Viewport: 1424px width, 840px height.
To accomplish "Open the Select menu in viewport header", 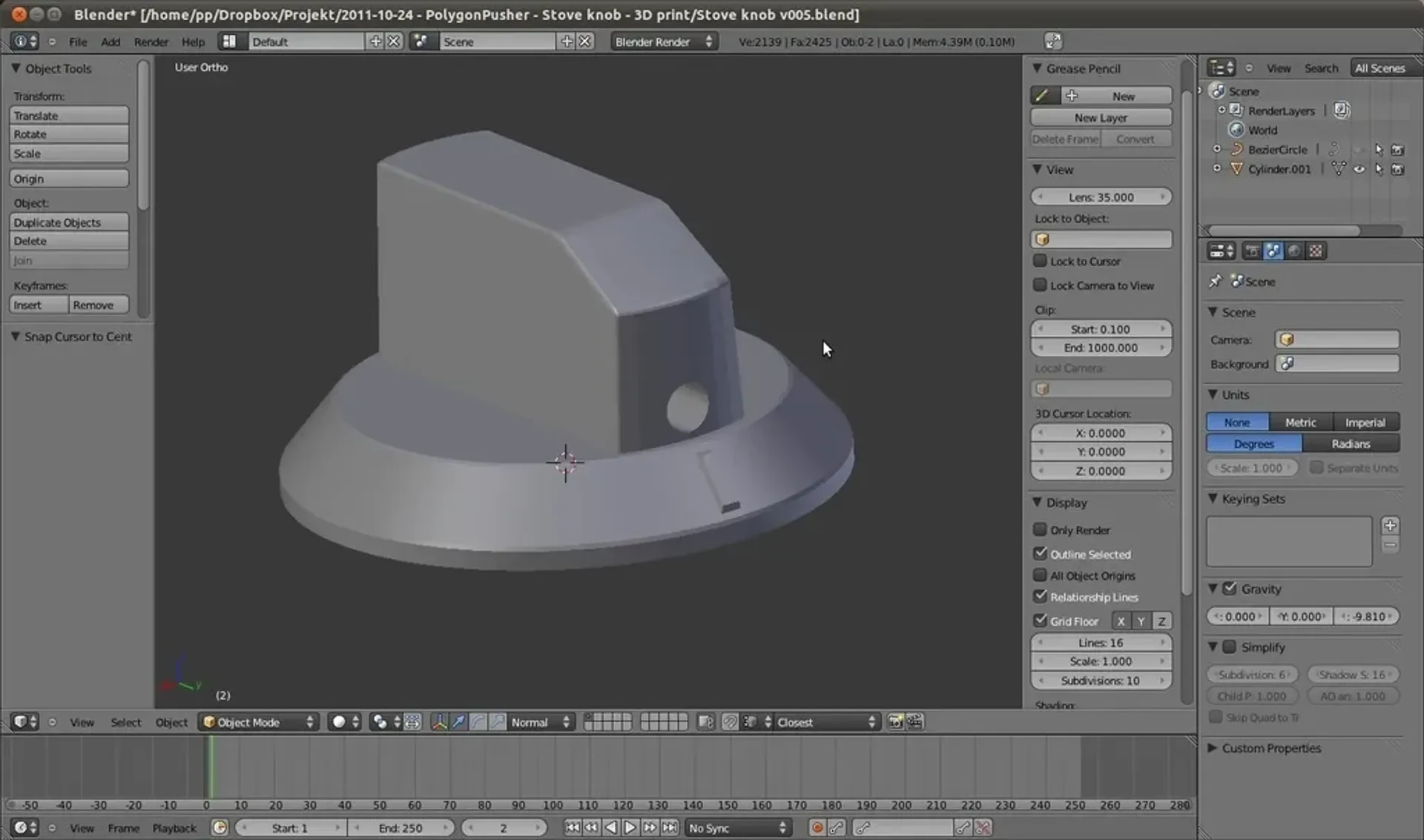I will (125, 722).
